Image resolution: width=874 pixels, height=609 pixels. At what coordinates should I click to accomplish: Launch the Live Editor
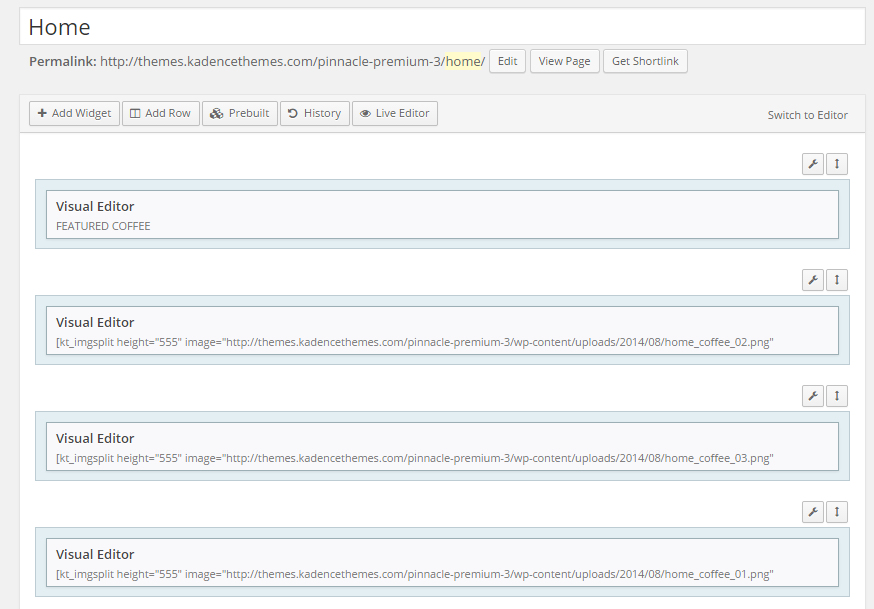(x=394, y=113)
